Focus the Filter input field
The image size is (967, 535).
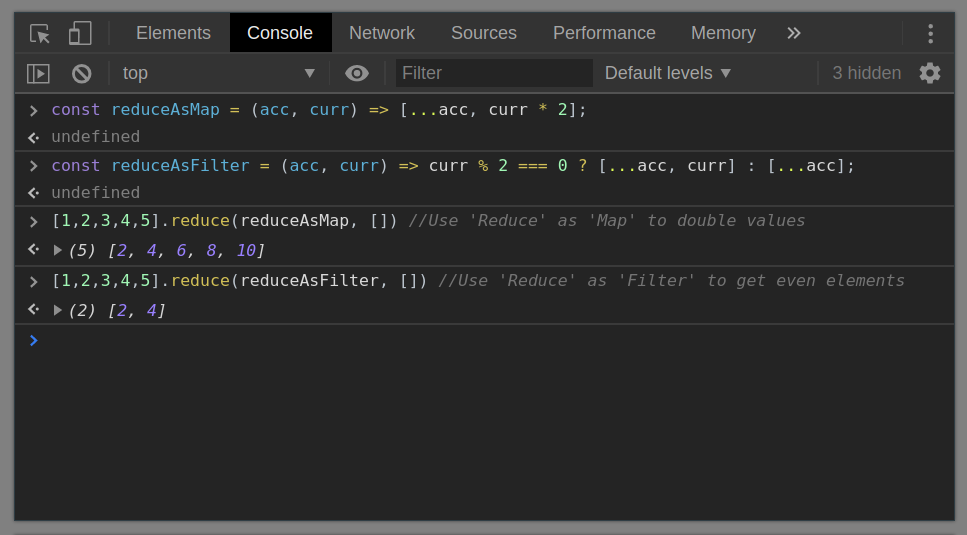pyautogui.click(x=494, y=73)
